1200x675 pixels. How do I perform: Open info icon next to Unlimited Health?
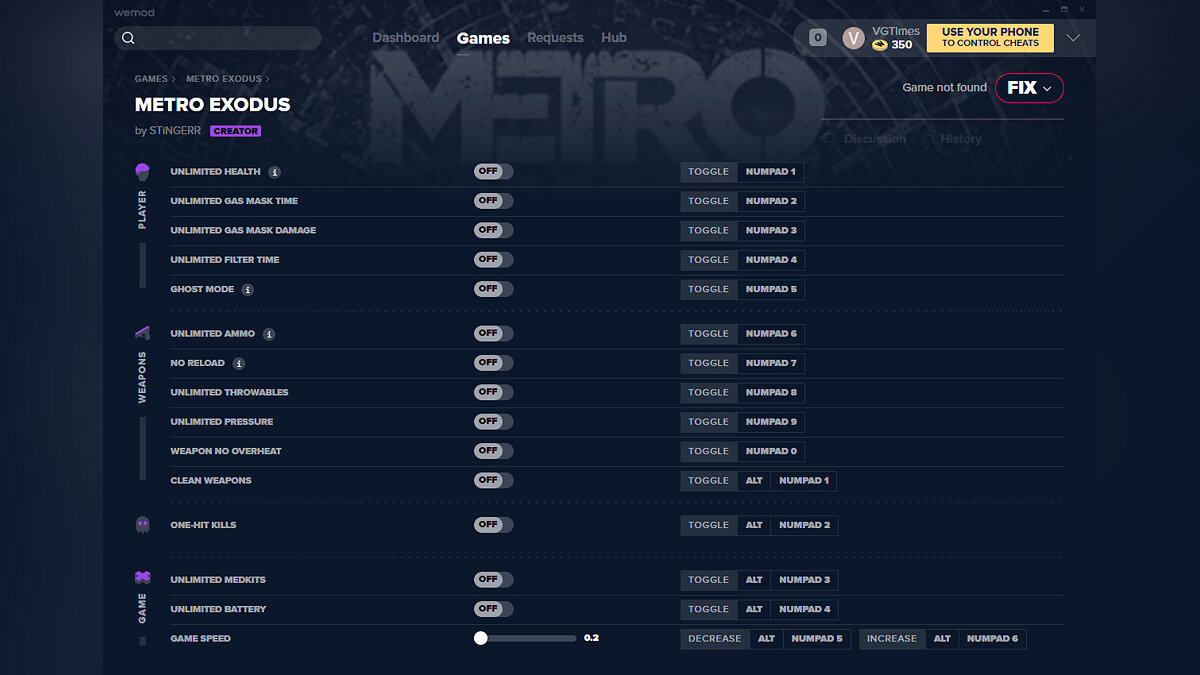[x=275, y=172]
